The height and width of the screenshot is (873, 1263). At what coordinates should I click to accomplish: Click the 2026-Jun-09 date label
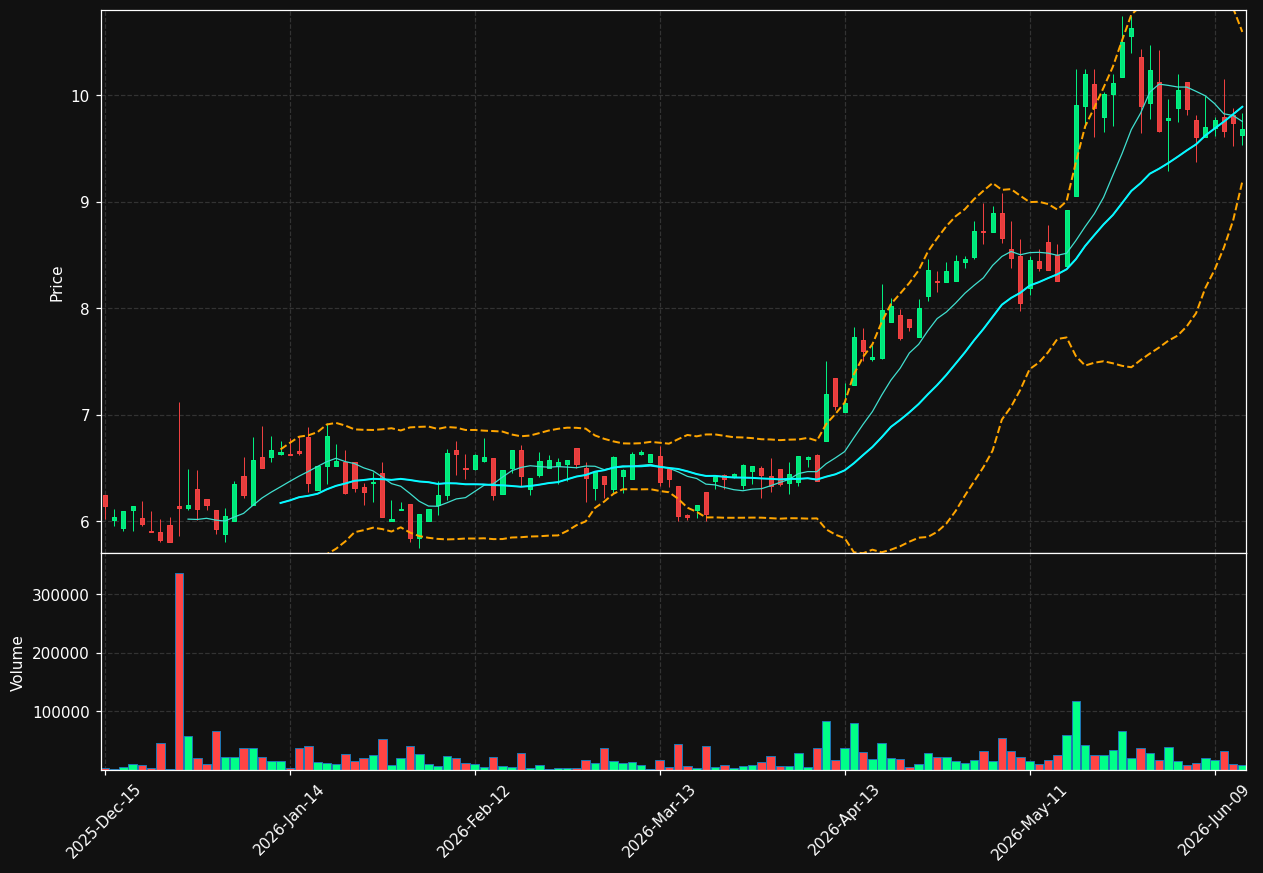(x=1213, y=821)
